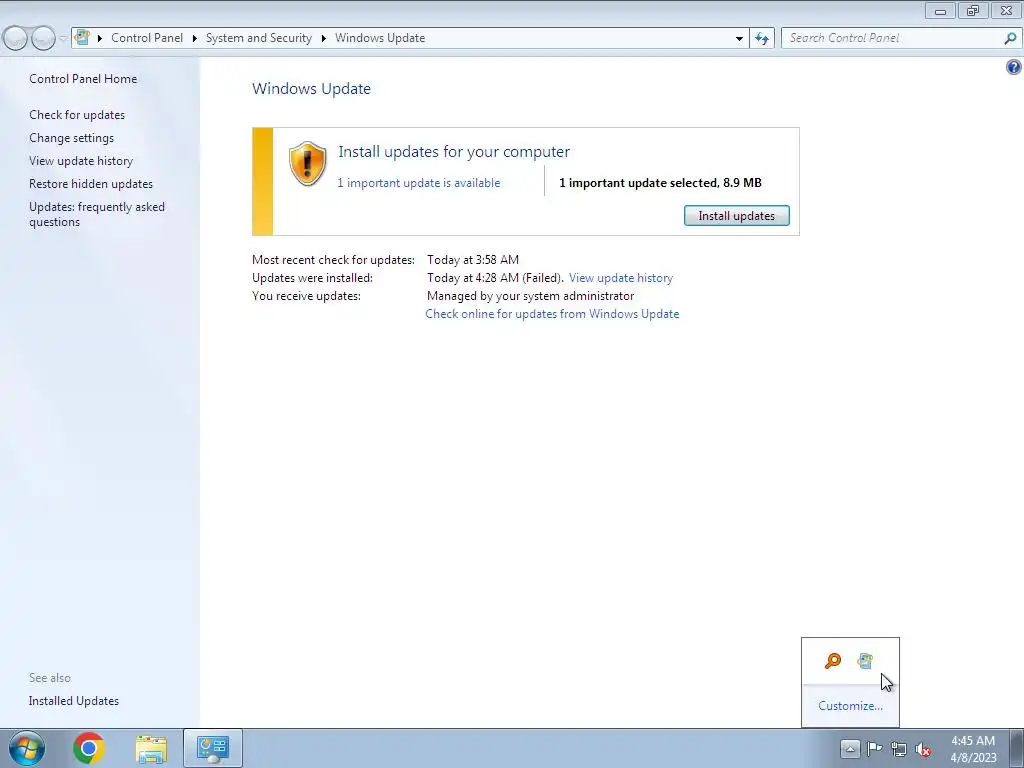Click the Windows Update breadcrumb
This screenshot has height=768, width=1024.
(380, 38)
